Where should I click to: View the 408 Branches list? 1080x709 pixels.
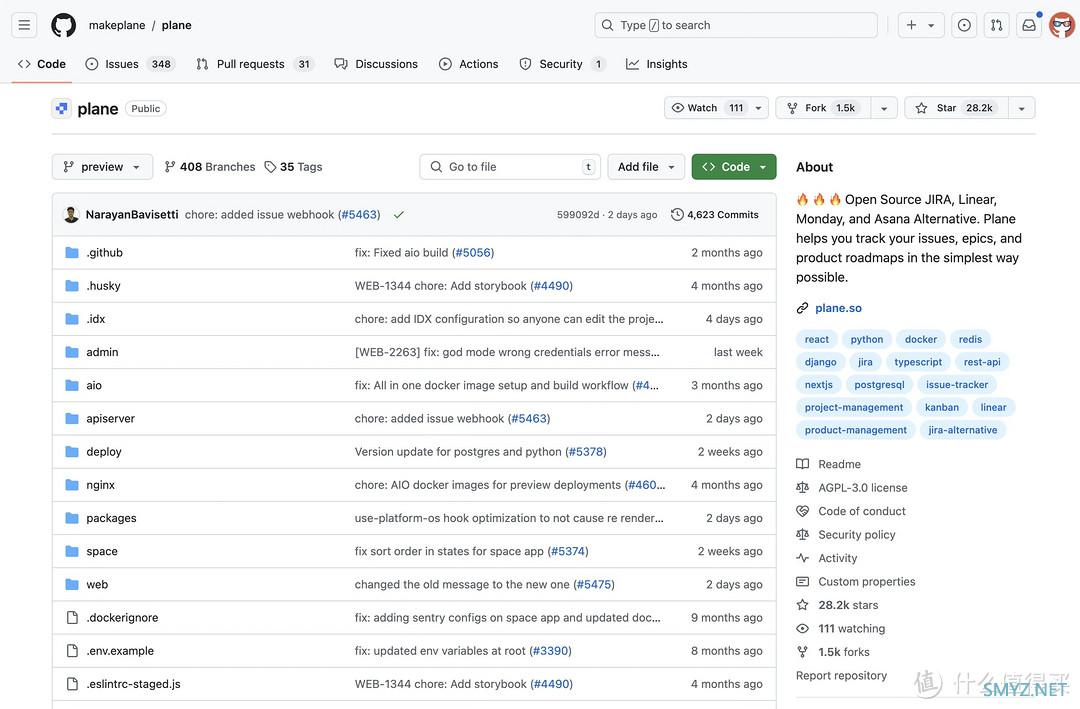click(209, 167)
